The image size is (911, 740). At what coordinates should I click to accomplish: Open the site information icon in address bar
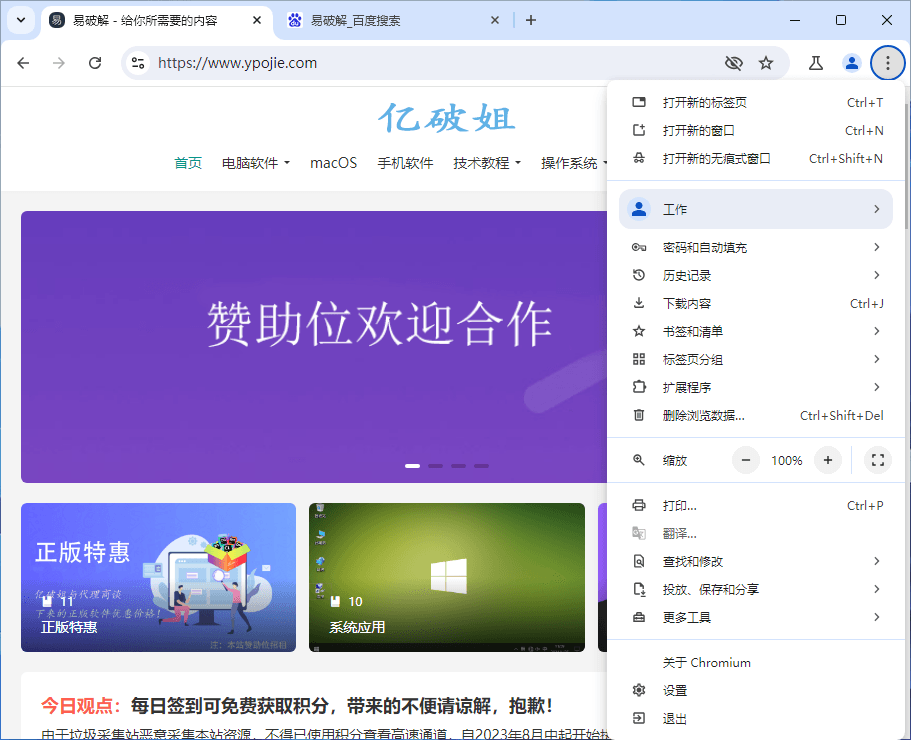tap(139, 63)
